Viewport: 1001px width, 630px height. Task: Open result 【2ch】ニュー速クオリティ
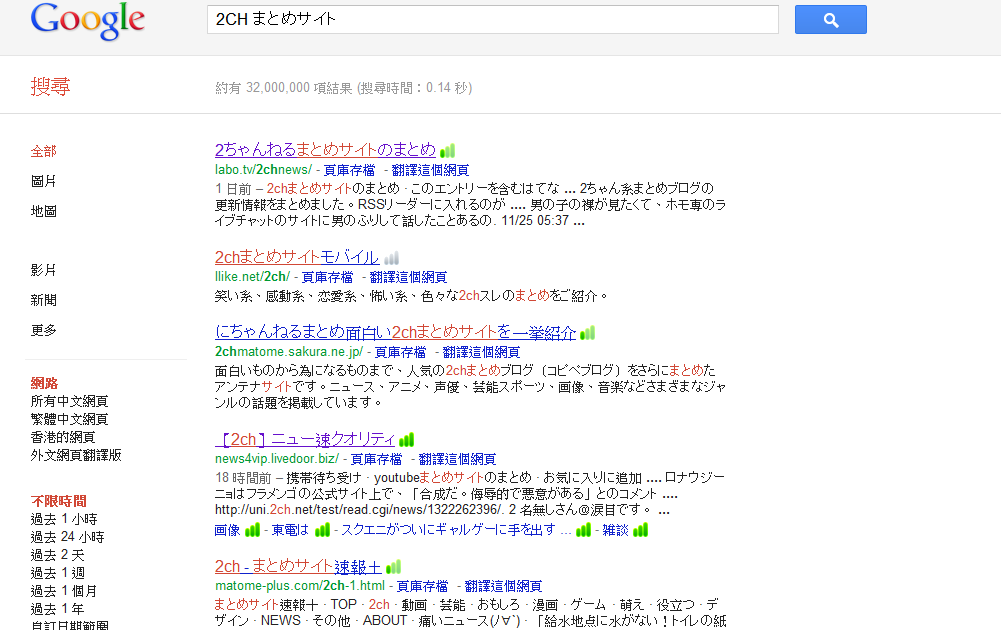(305, 439)
